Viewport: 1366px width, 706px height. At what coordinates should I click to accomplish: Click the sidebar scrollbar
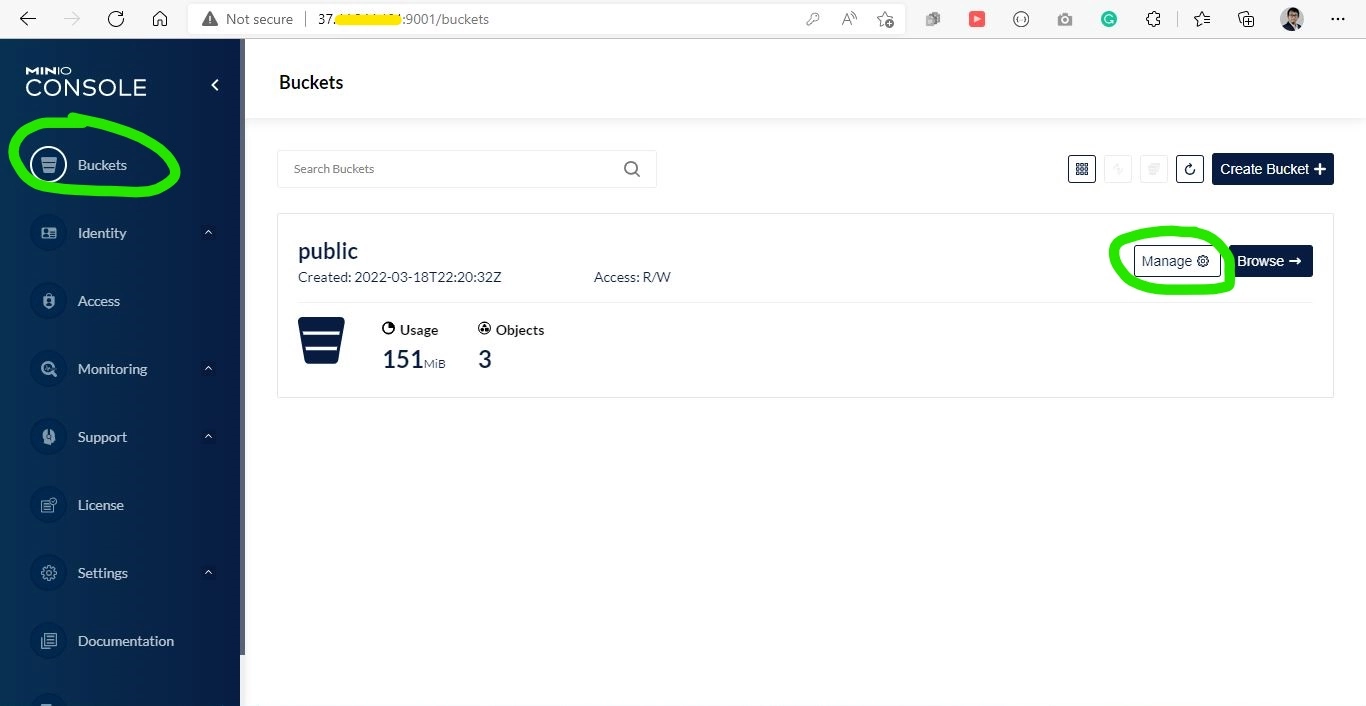243,348
